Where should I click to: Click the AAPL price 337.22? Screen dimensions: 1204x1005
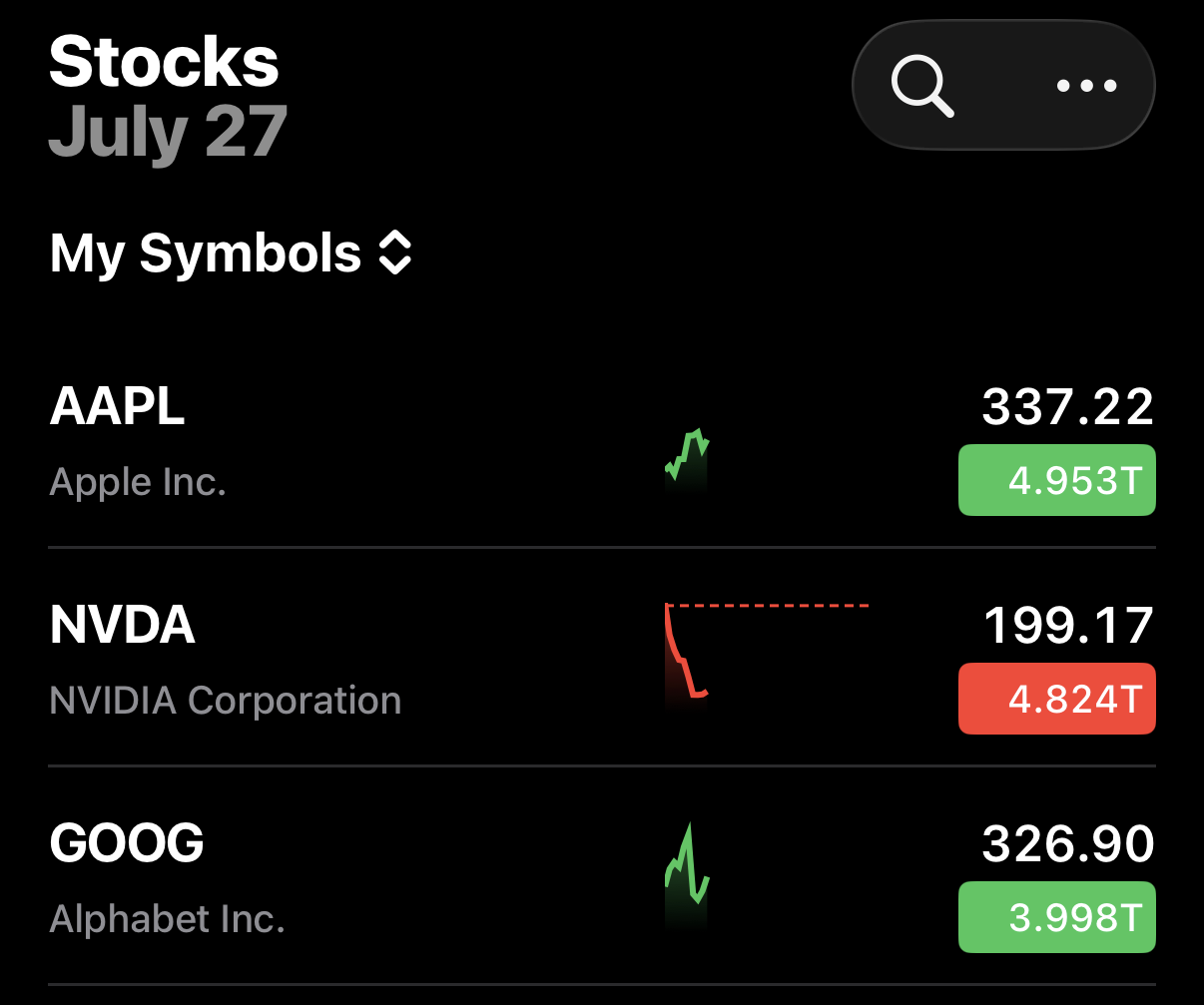point(1068,407)
